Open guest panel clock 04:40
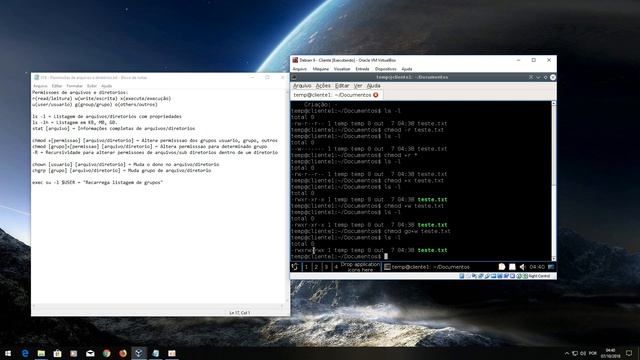640x360 pixels. 537,267
